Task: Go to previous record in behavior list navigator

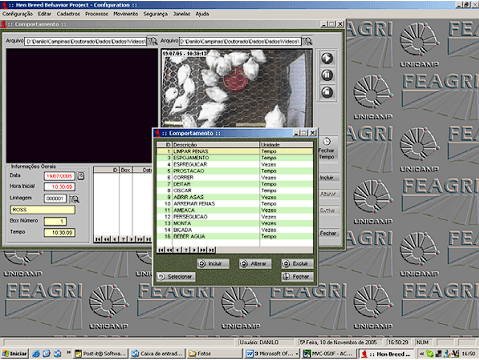Action: (x=178, y=250)
